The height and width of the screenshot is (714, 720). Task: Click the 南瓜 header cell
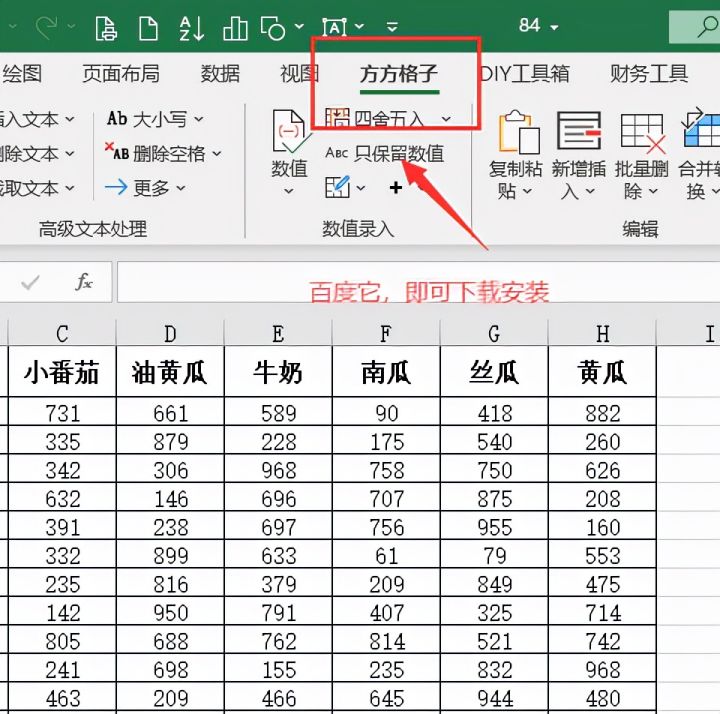[x=386, y=371]
